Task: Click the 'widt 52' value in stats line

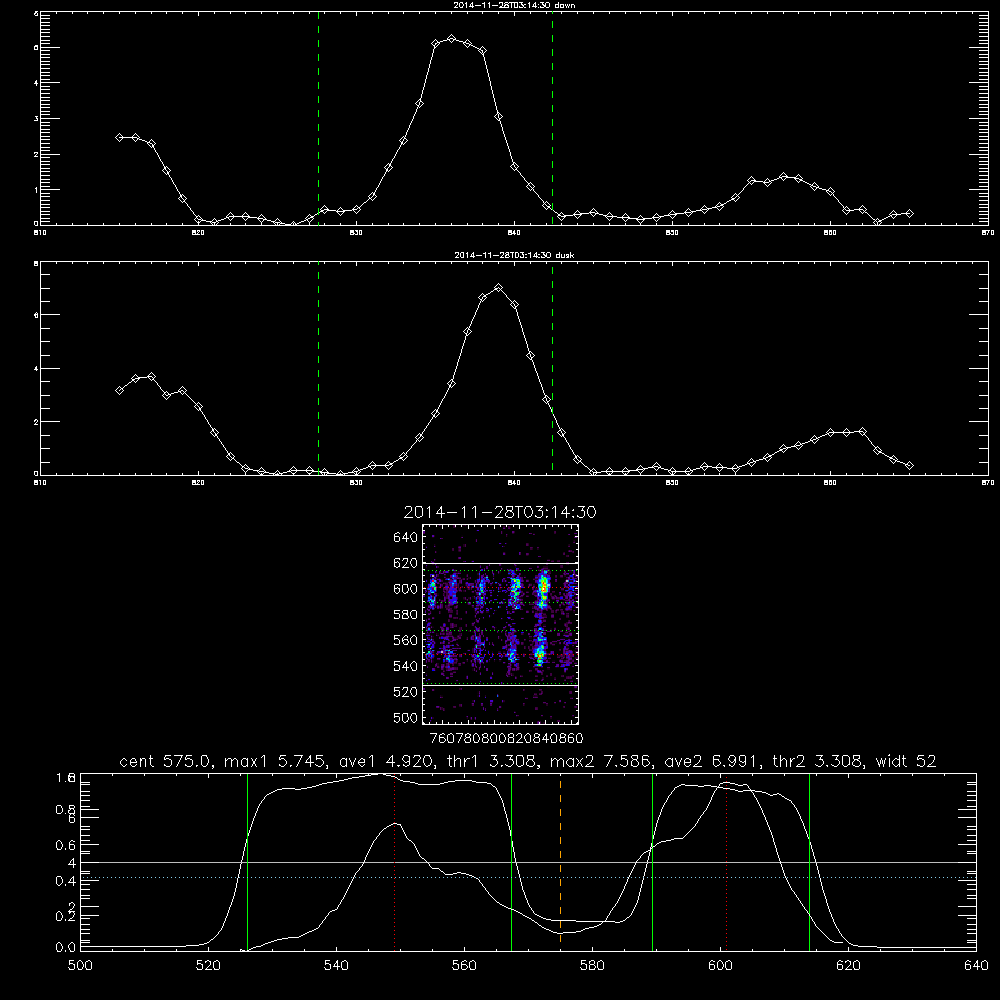Action: (906, 761)
